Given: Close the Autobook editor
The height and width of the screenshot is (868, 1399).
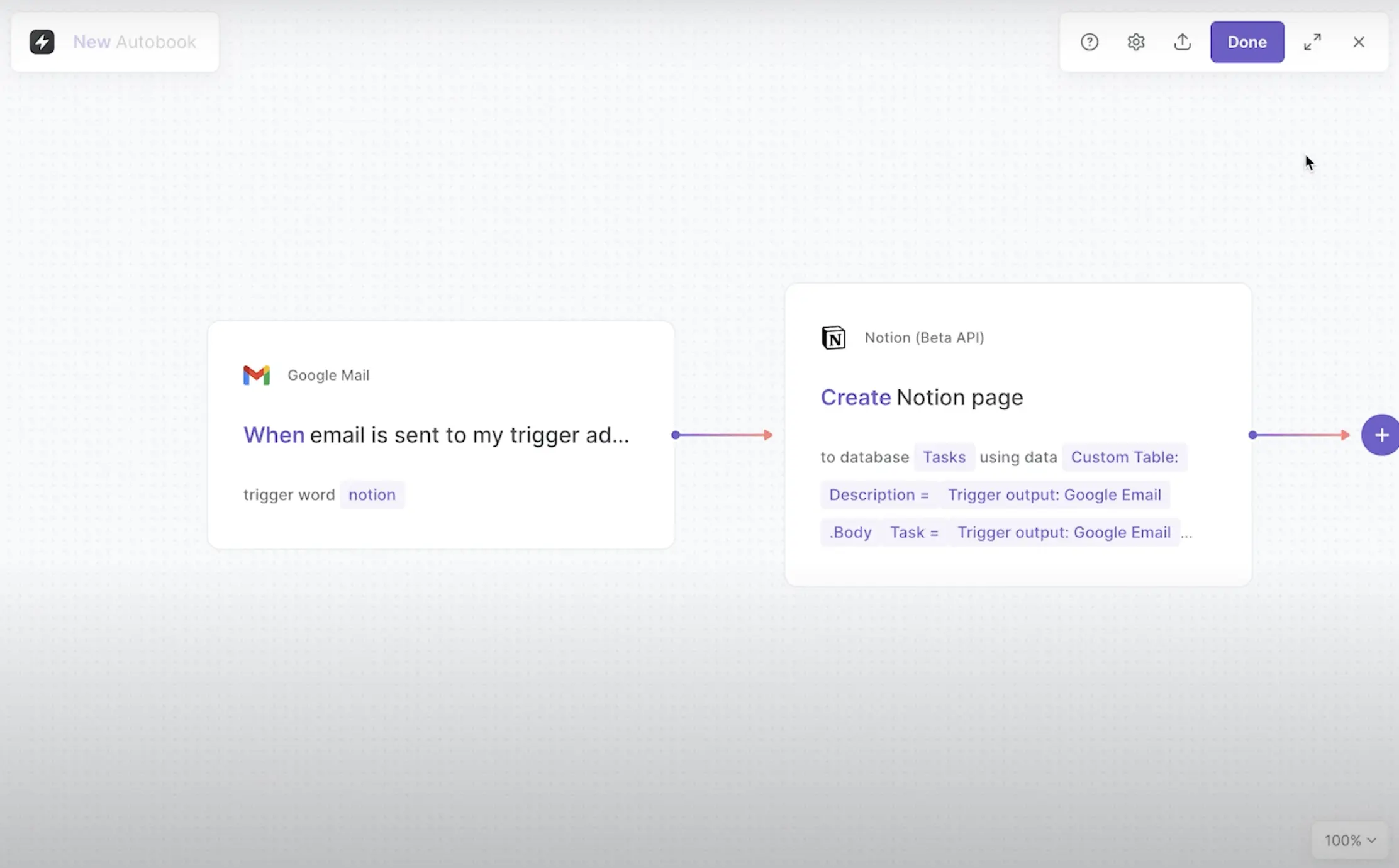Looking at the screenshot, I should click(x=1359, y=42).
